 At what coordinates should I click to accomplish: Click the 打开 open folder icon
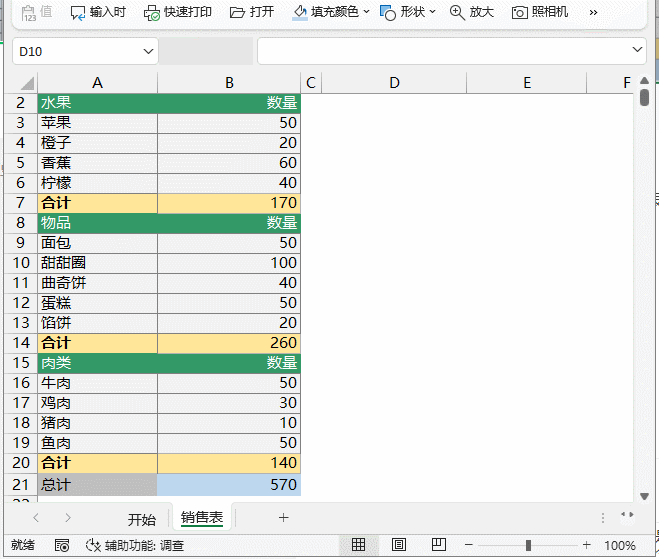pos(237,12)
